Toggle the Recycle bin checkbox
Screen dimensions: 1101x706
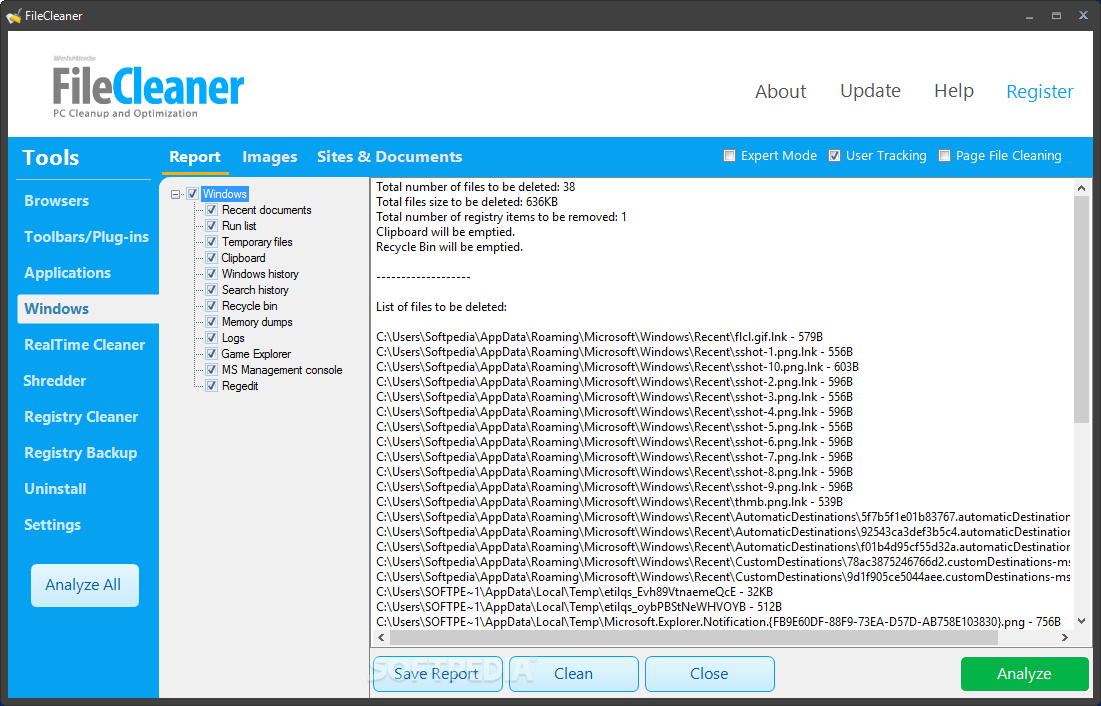click(x=211, y=306)
